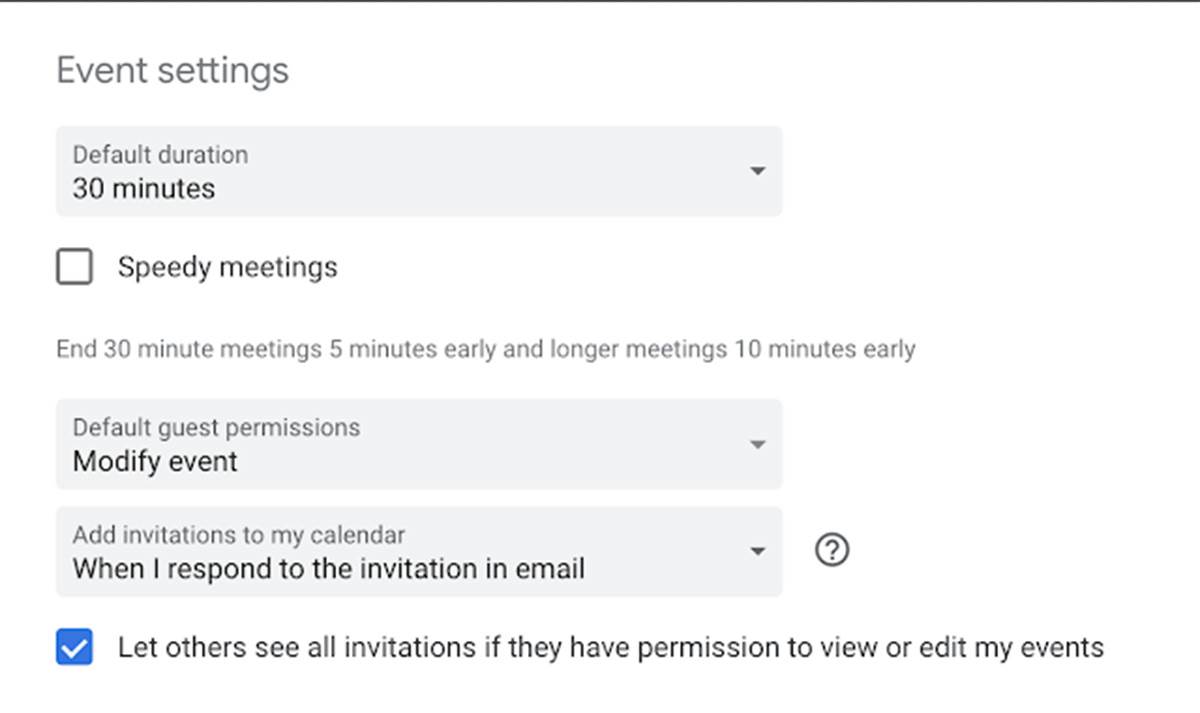The image size is (1200, 713).
Task: Select the 30 minutes duration value
Action: pos(142,188)
